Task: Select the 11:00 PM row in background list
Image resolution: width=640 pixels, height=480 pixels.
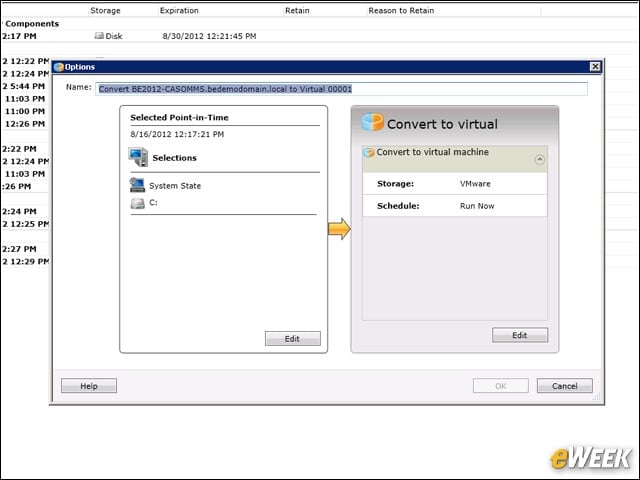Action: coord(25,111)
